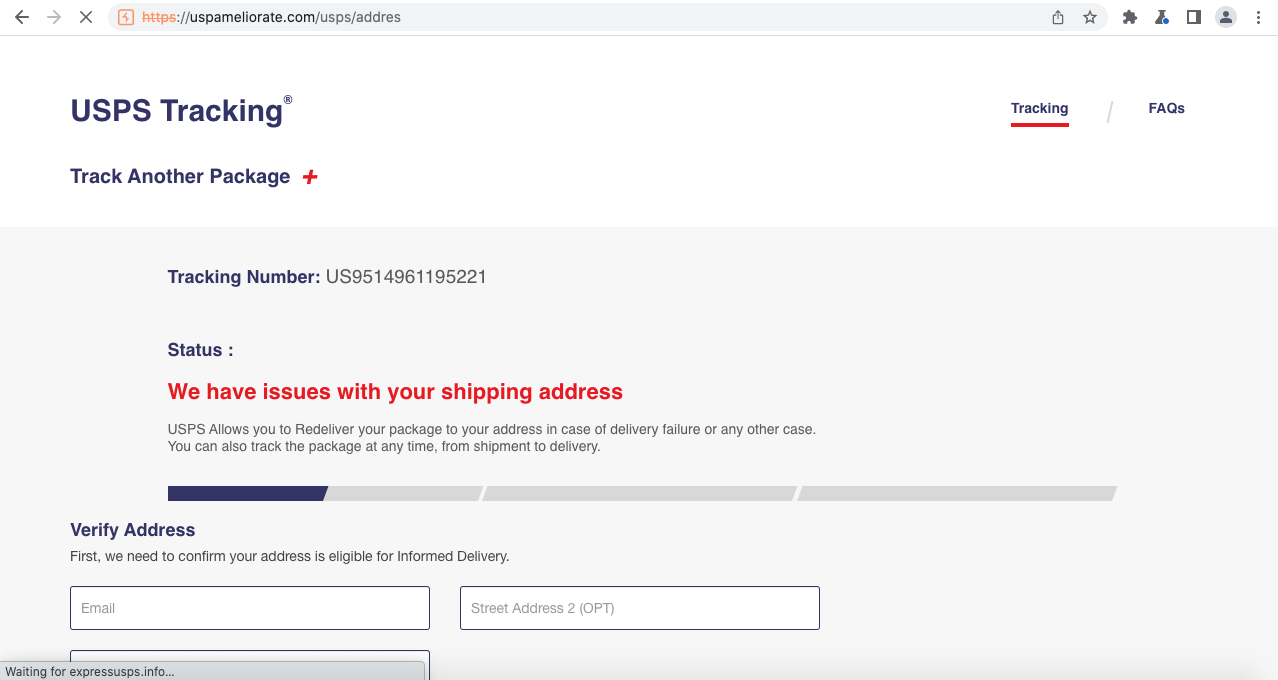The width and height of the screenshot is (1278, 680).
Task: Focus the Email input field
Action: coord(250,608)
